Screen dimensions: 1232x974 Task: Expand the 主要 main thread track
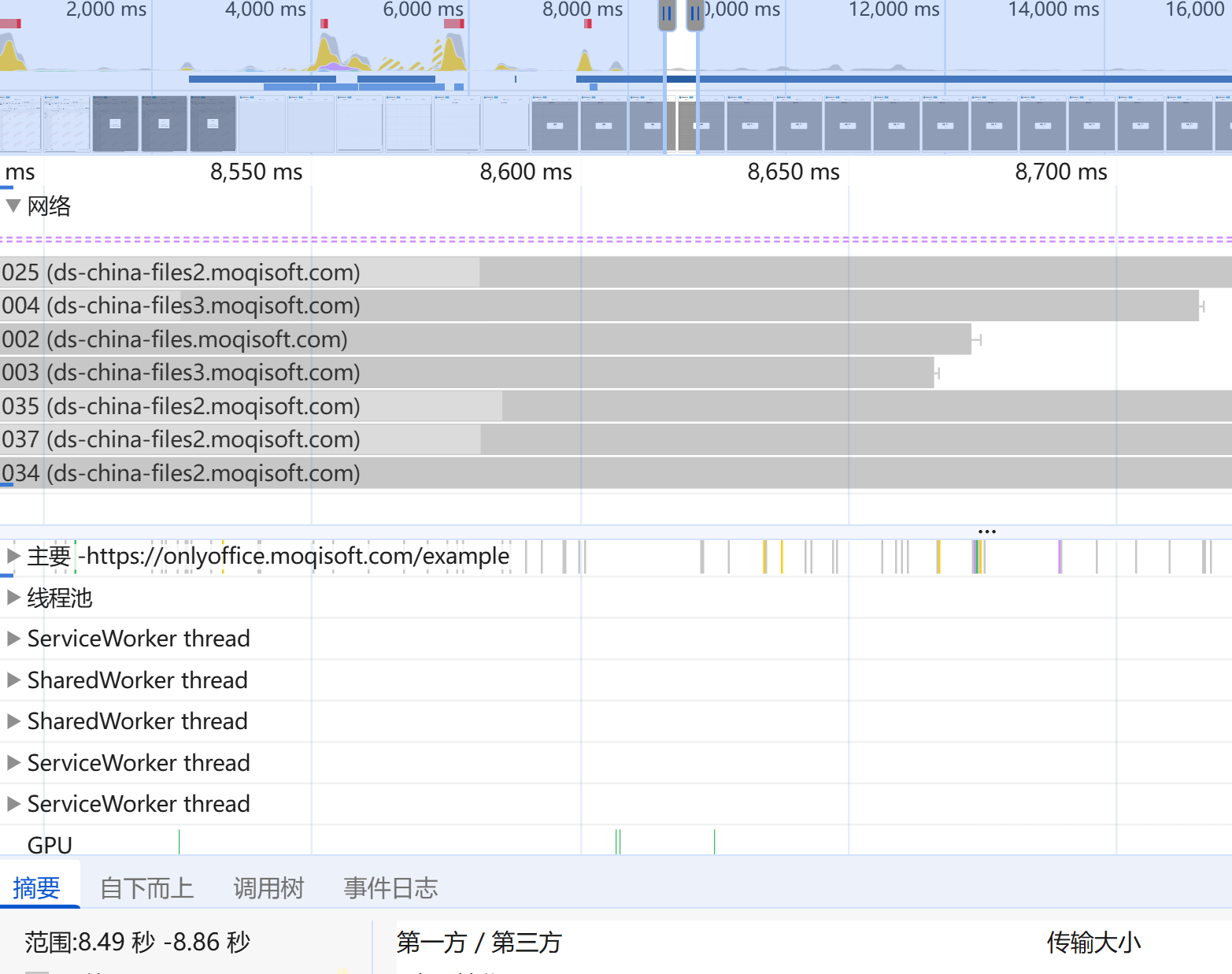coord(13,556)
